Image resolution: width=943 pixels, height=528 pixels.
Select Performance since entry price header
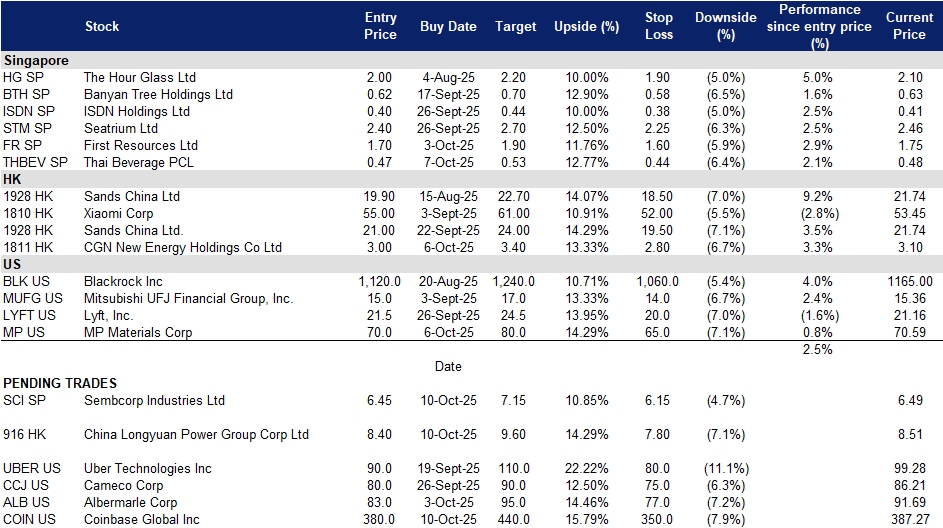click(x=819, y=26)
